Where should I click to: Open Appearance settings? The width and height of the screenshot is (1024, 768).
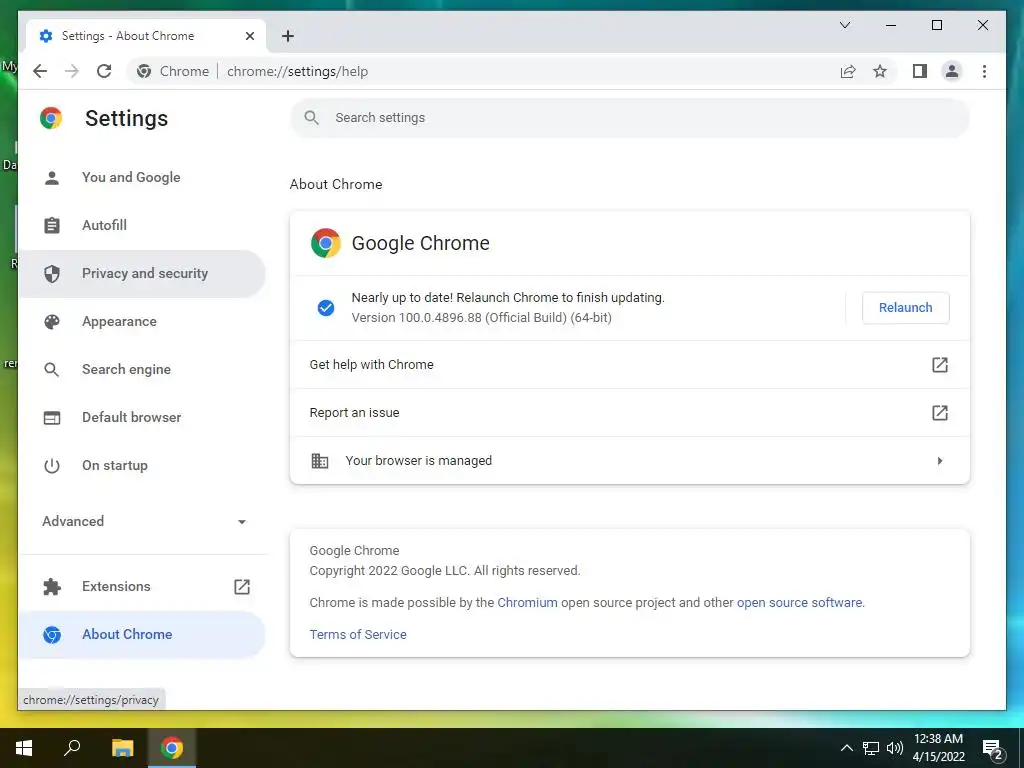141,321
